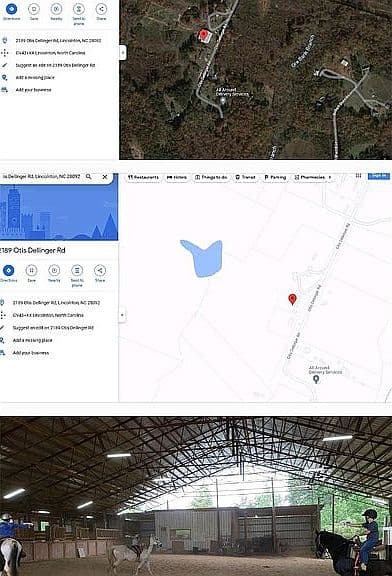The image size is (392, 576).
Task: Select the Restaurants chip
Action: 143,177
